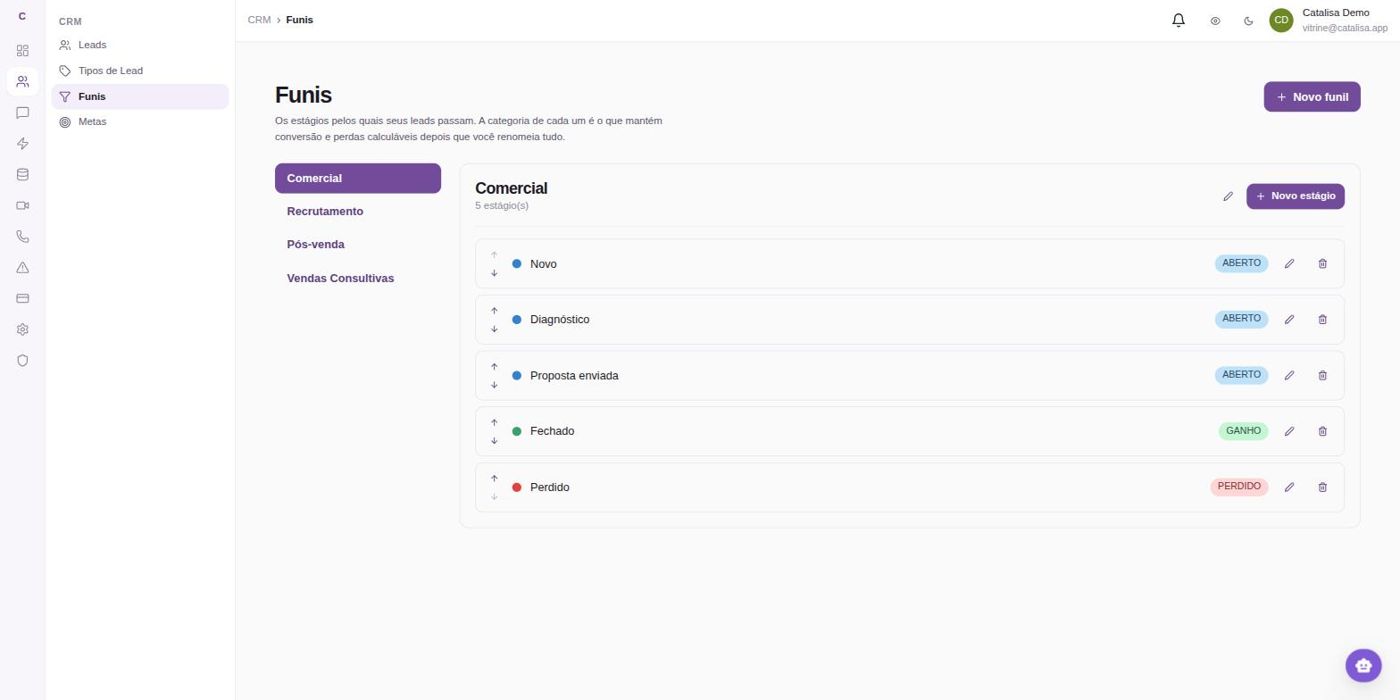1400x700 pixels.
Task: Open Metas menu item
Action: tap(140, 122)
